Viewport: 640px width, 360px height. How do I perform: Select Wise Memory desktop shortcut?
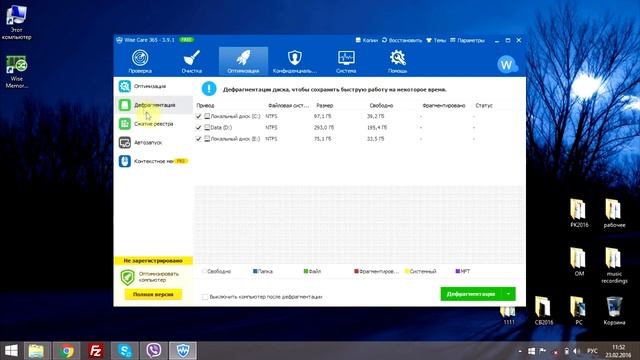point(16,71)
